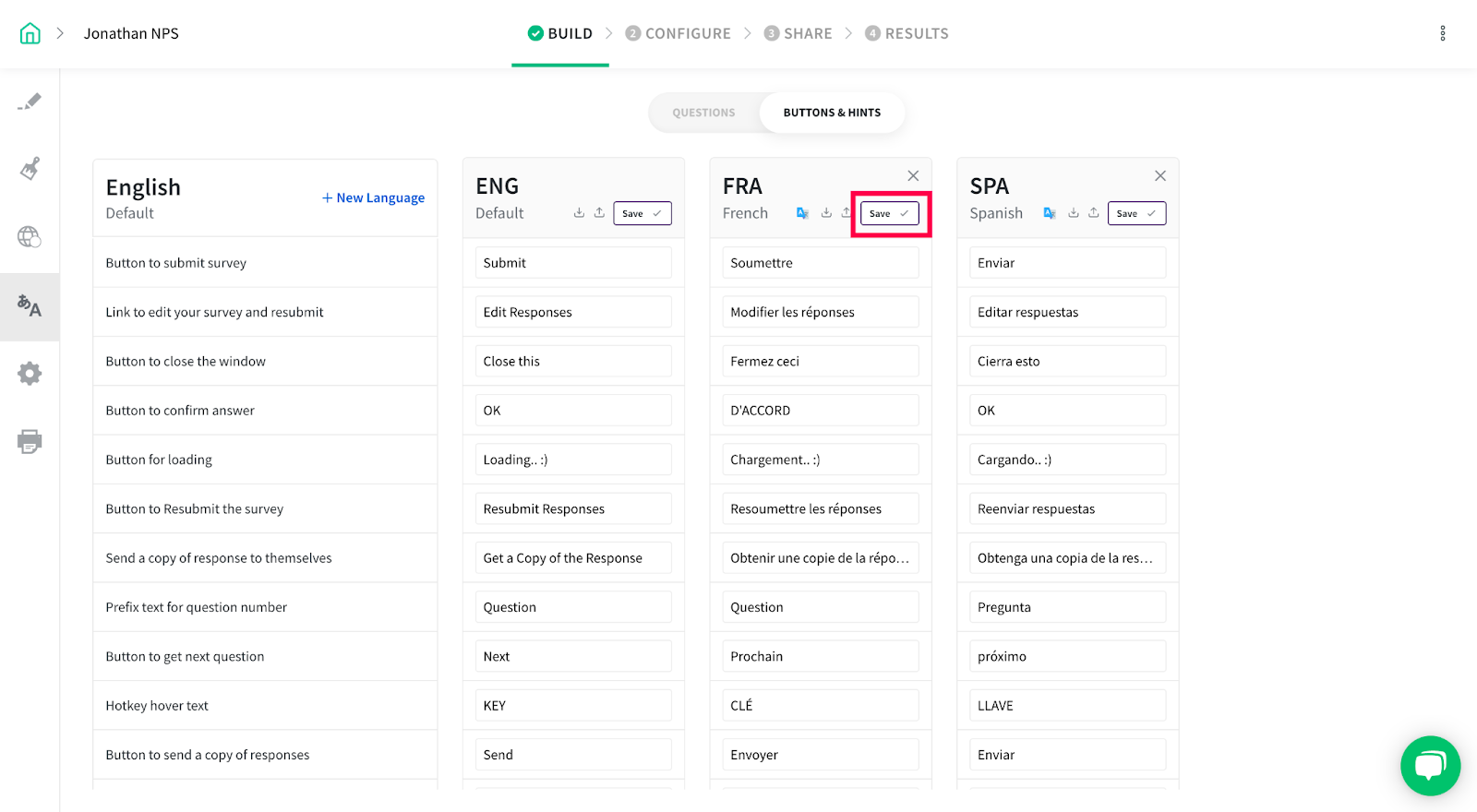This screenshot has width=1477, height=812.
Task: Open the Results step
Action: (907, 34)
